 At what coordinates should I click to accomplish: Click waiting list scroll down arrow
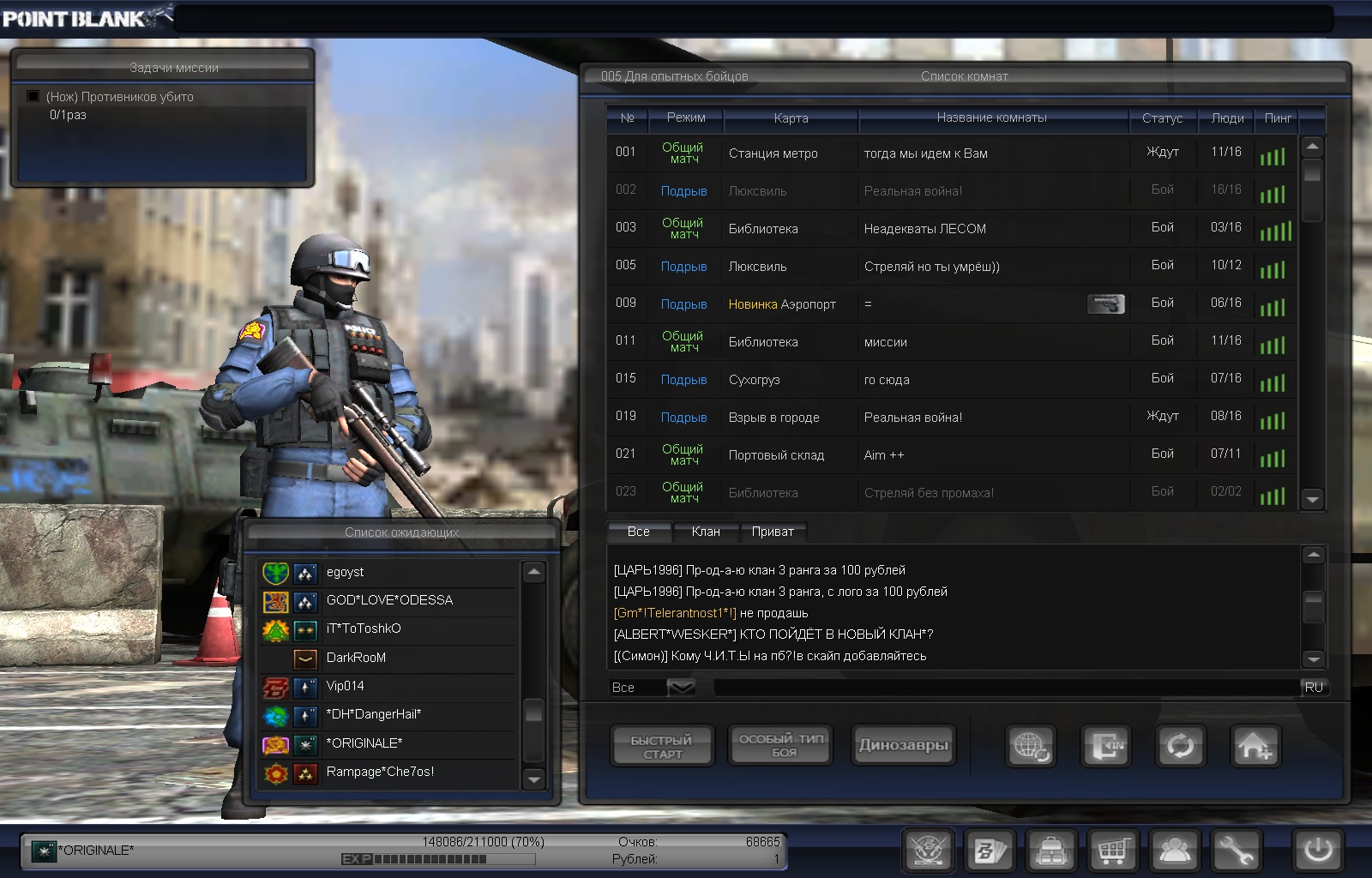tap(533, 779)
